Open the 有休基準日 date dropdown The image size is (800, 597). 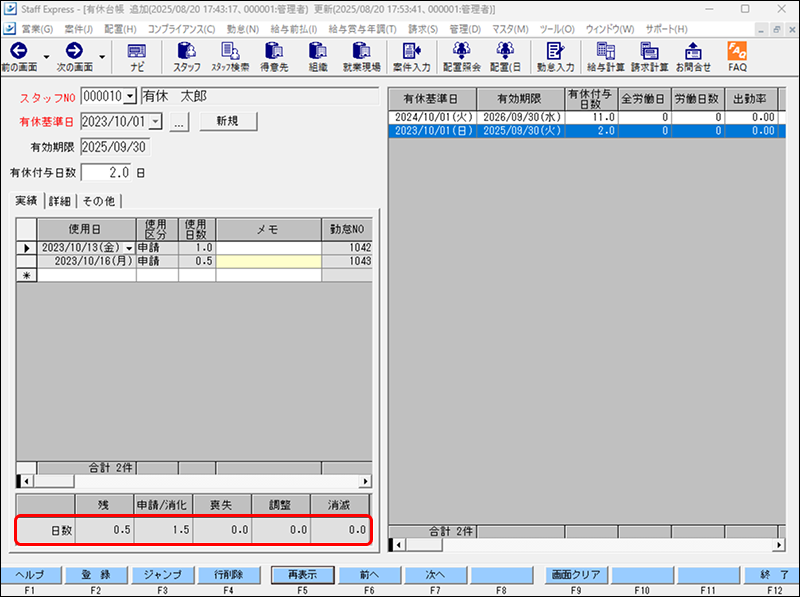[156, 121]
